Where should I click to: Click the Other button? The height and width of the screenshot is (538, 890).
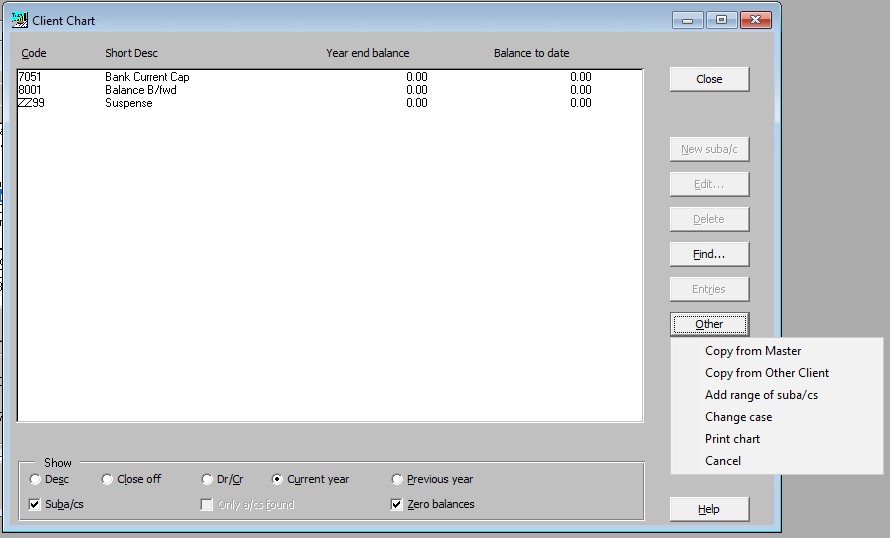(710, 324)
